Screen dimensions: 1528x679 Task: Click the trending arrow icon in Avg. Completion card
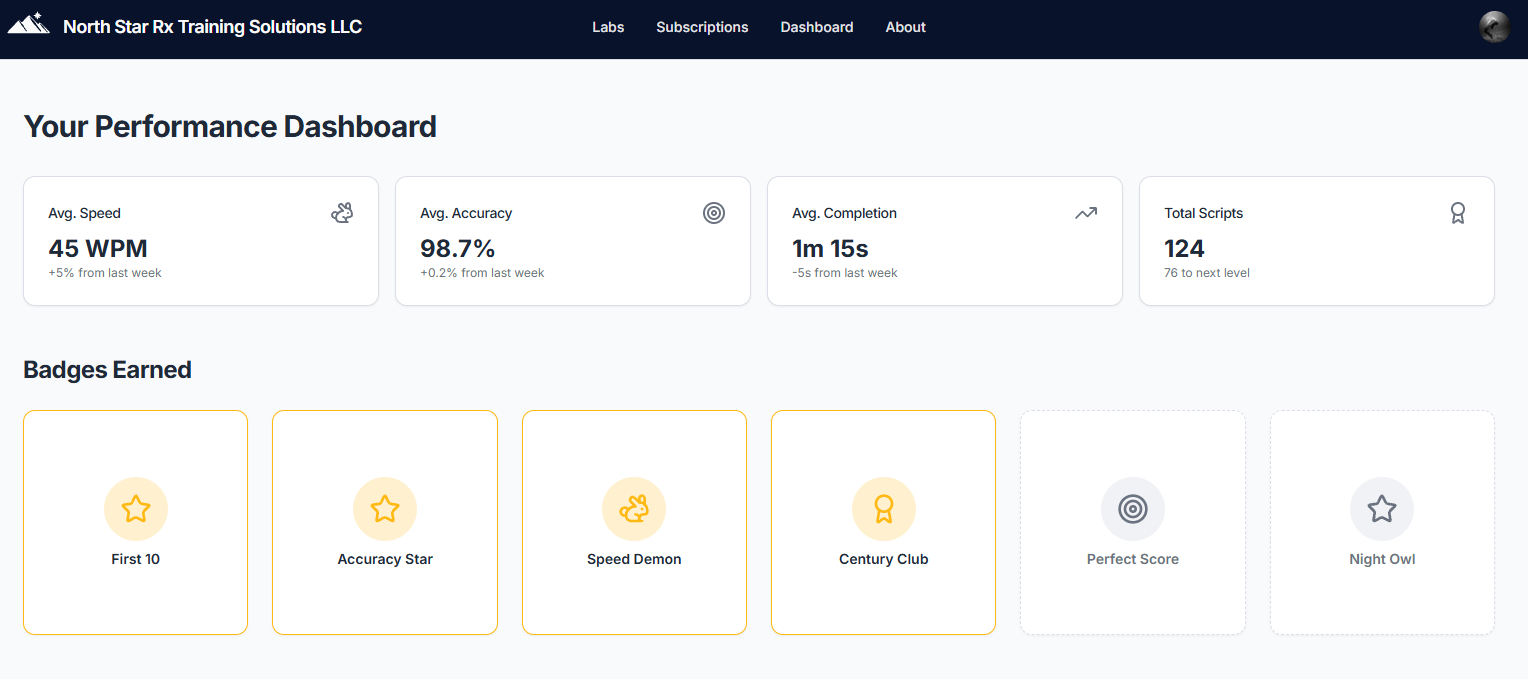tap(1086, 213)
